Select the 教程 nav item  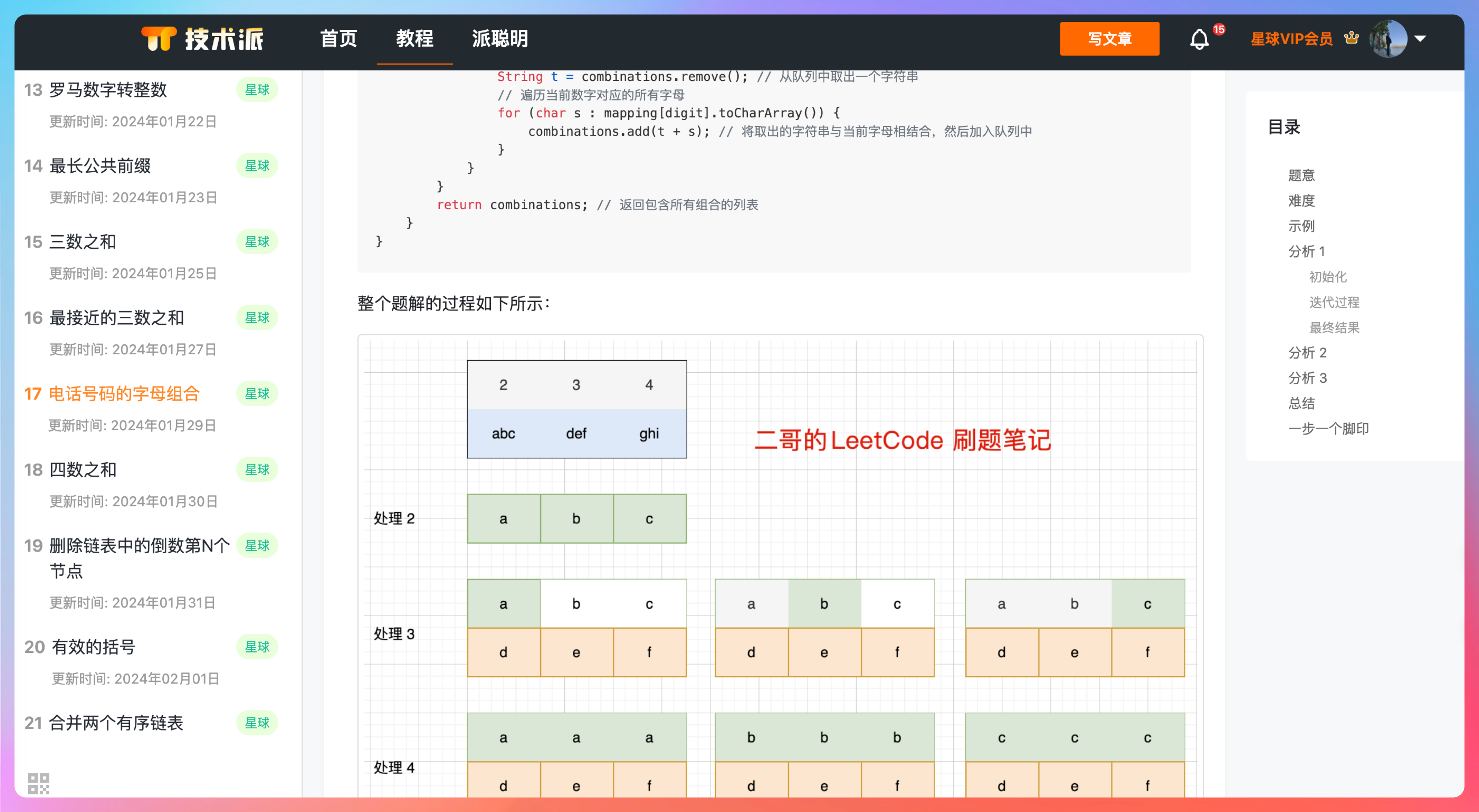415,39
